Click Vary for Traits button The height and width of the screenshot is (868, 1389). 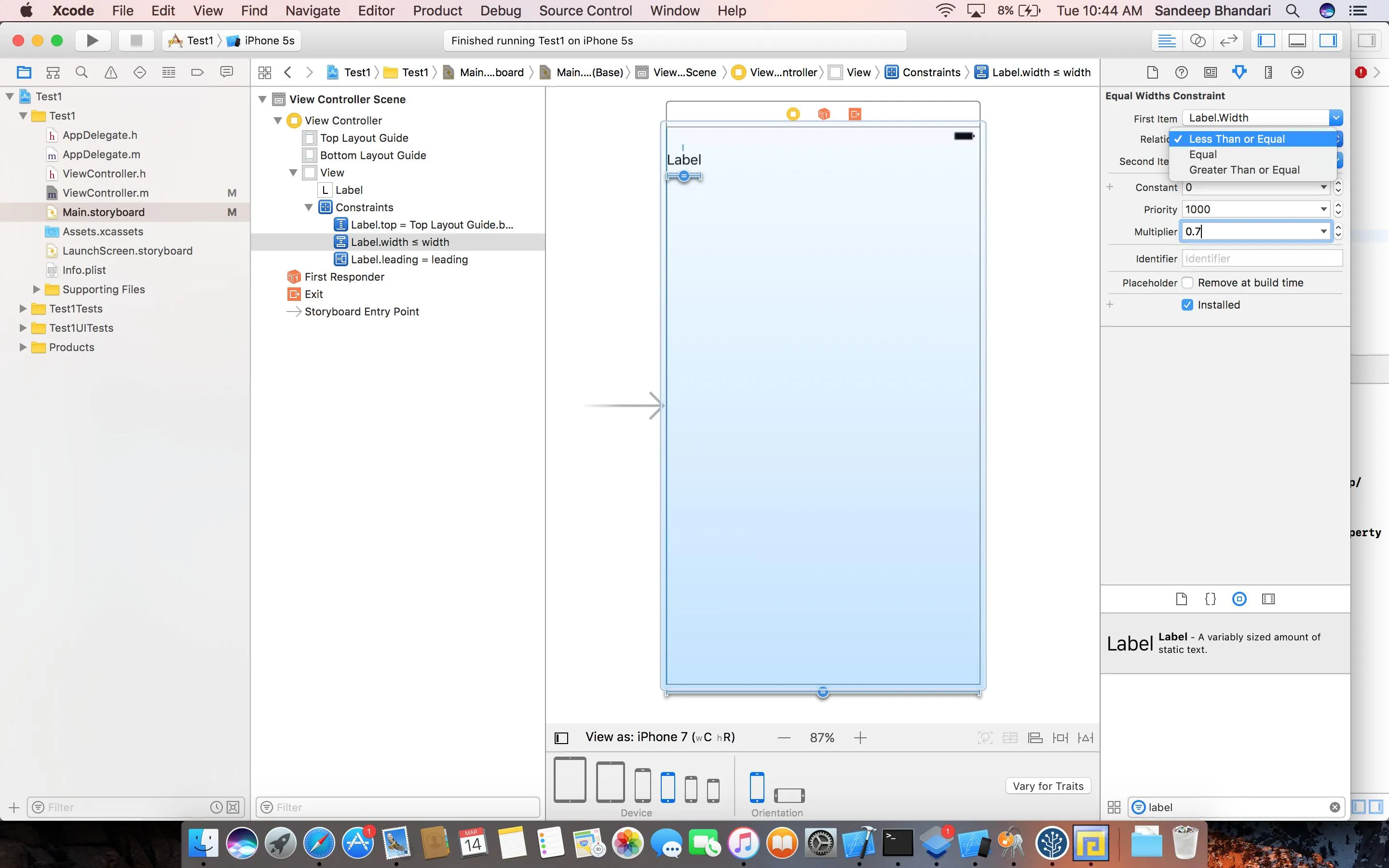click(x=1048, y=786)
